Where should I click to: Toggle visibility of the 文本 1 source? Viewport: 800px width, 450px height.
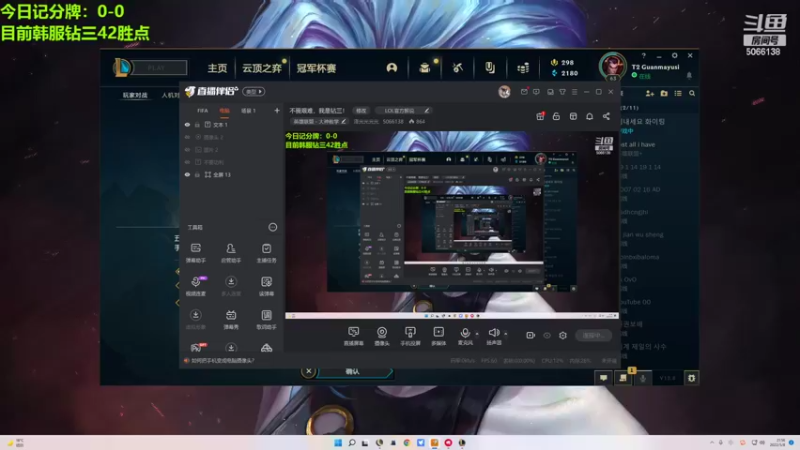pos(187,125)
